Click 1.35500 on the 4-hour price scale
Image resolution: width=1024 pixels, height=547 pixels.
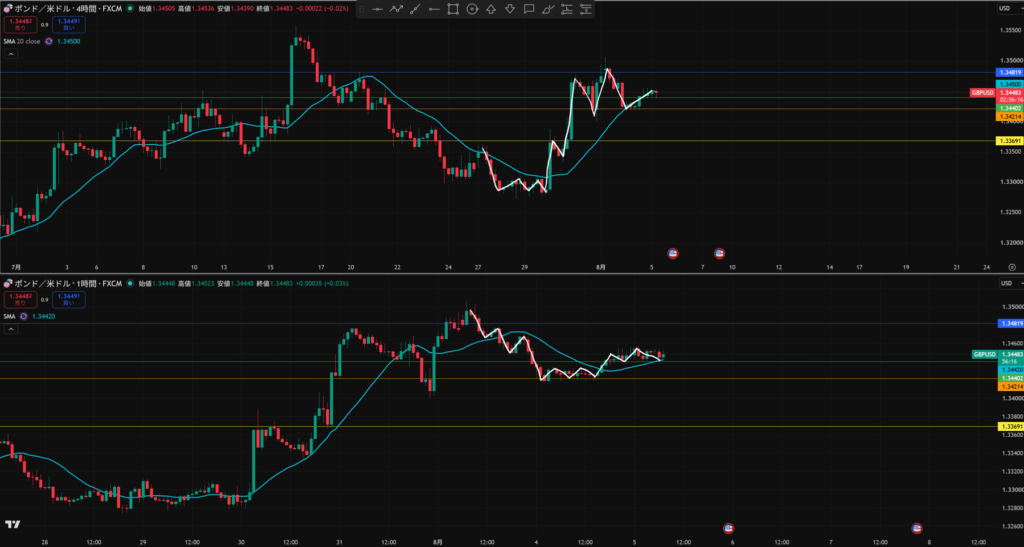click(x=1010, y=29)
